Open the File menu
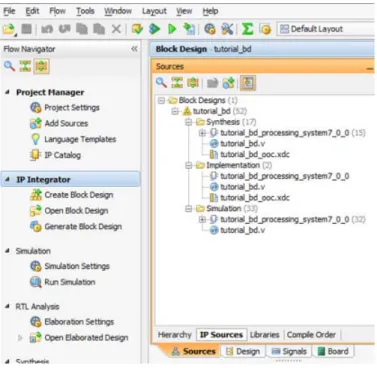Viewport: 377px width, 368px height. tap(9, 11)
